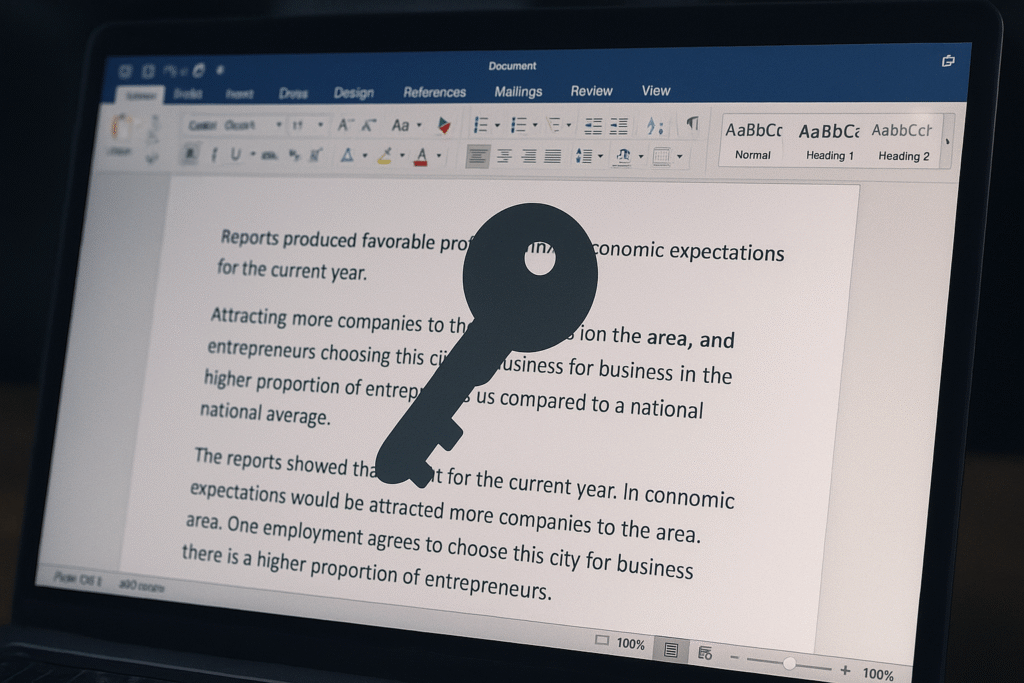Image resolution: width=1024 pixels, height=683 pixels.
Task: Toggle Underline formatting
Action: click(x=235, y=155)
